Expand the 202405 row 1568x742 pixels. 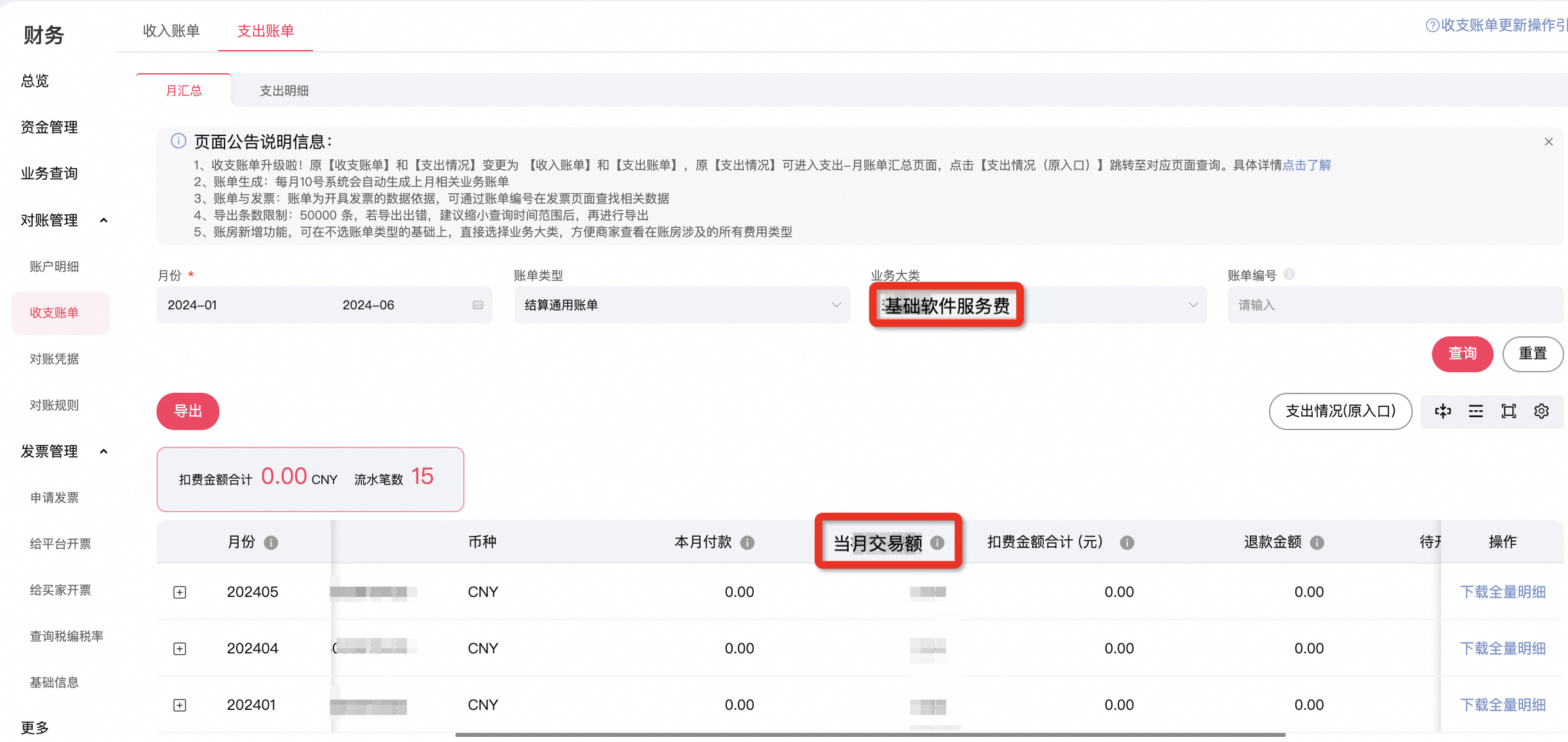180,592
